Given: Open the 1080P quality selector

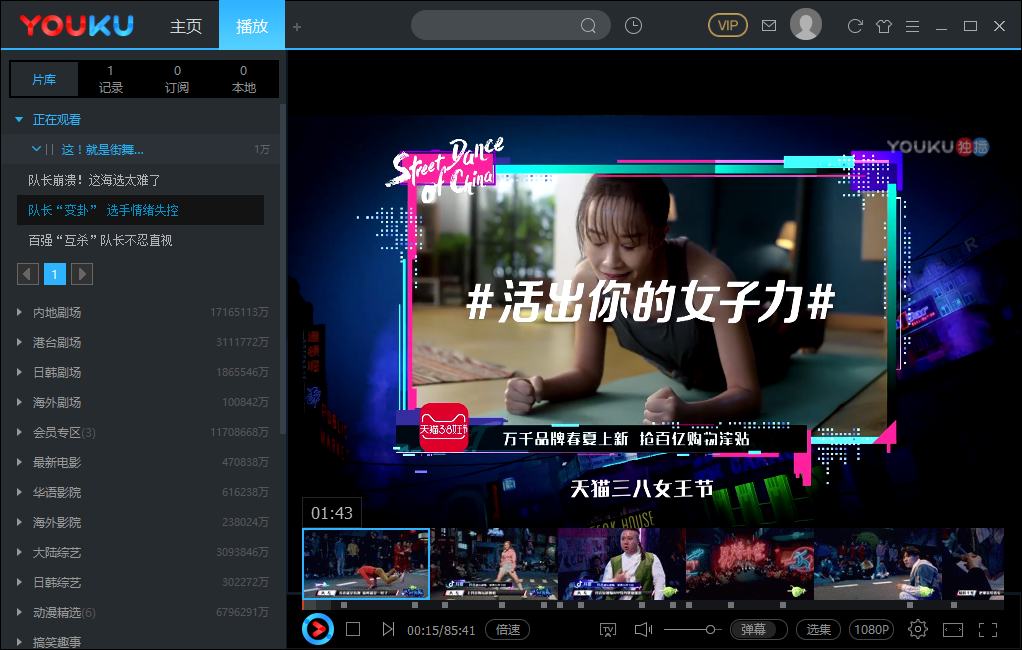Looking at the screenshot, I should pyautogui.click(x=871, y=629).
